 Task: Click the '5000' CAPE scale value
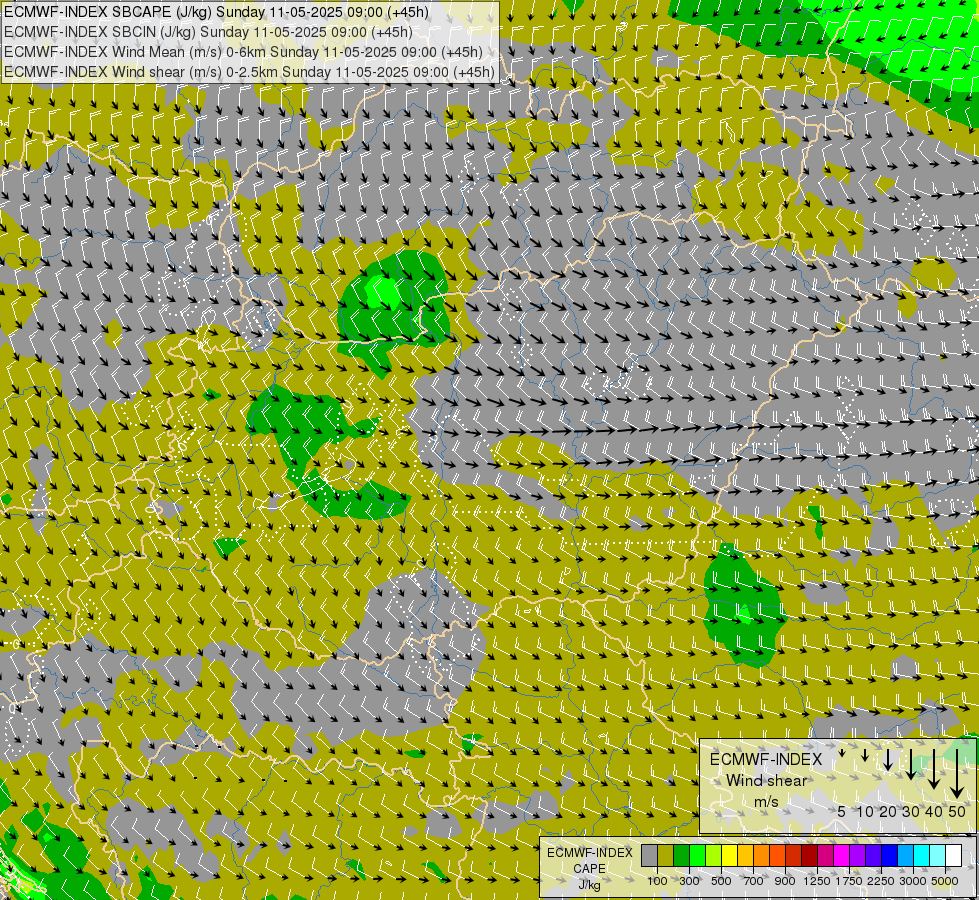click(945, 881)
